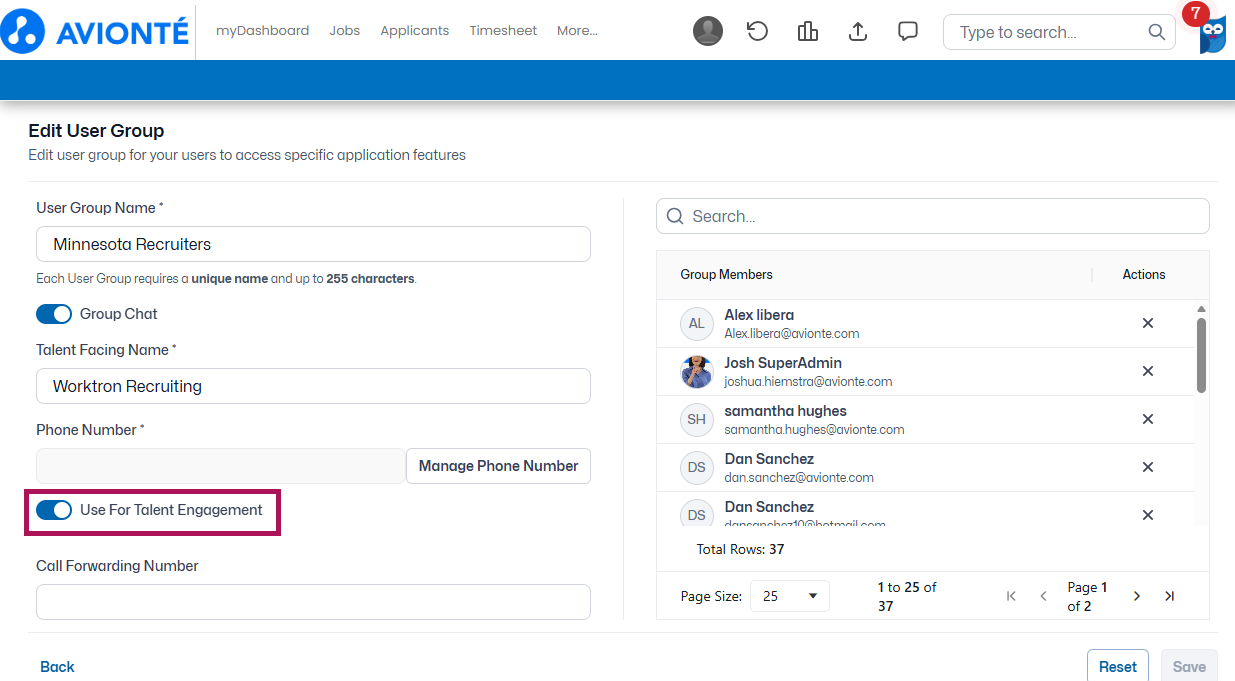The image size is (1235, 681).
Task: Click the owl assistant notification icon
Action: click(x=1212, y=34)
